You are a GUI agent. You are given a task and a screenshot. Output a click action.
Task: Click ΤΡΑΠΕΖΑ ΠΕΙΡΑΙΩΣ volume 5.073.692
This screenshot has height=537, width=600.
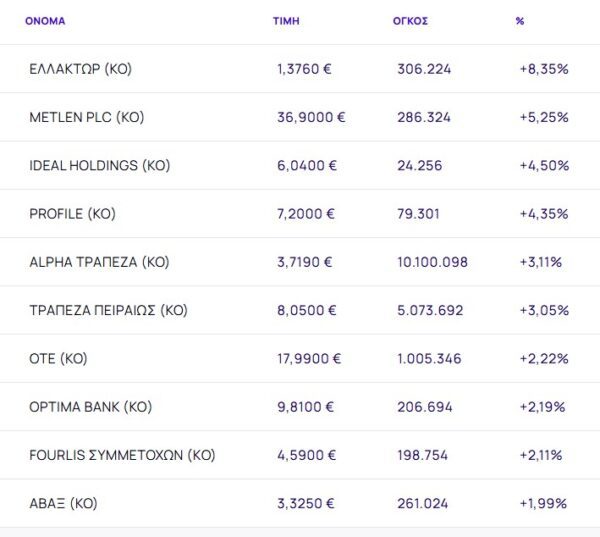[430, 310]
